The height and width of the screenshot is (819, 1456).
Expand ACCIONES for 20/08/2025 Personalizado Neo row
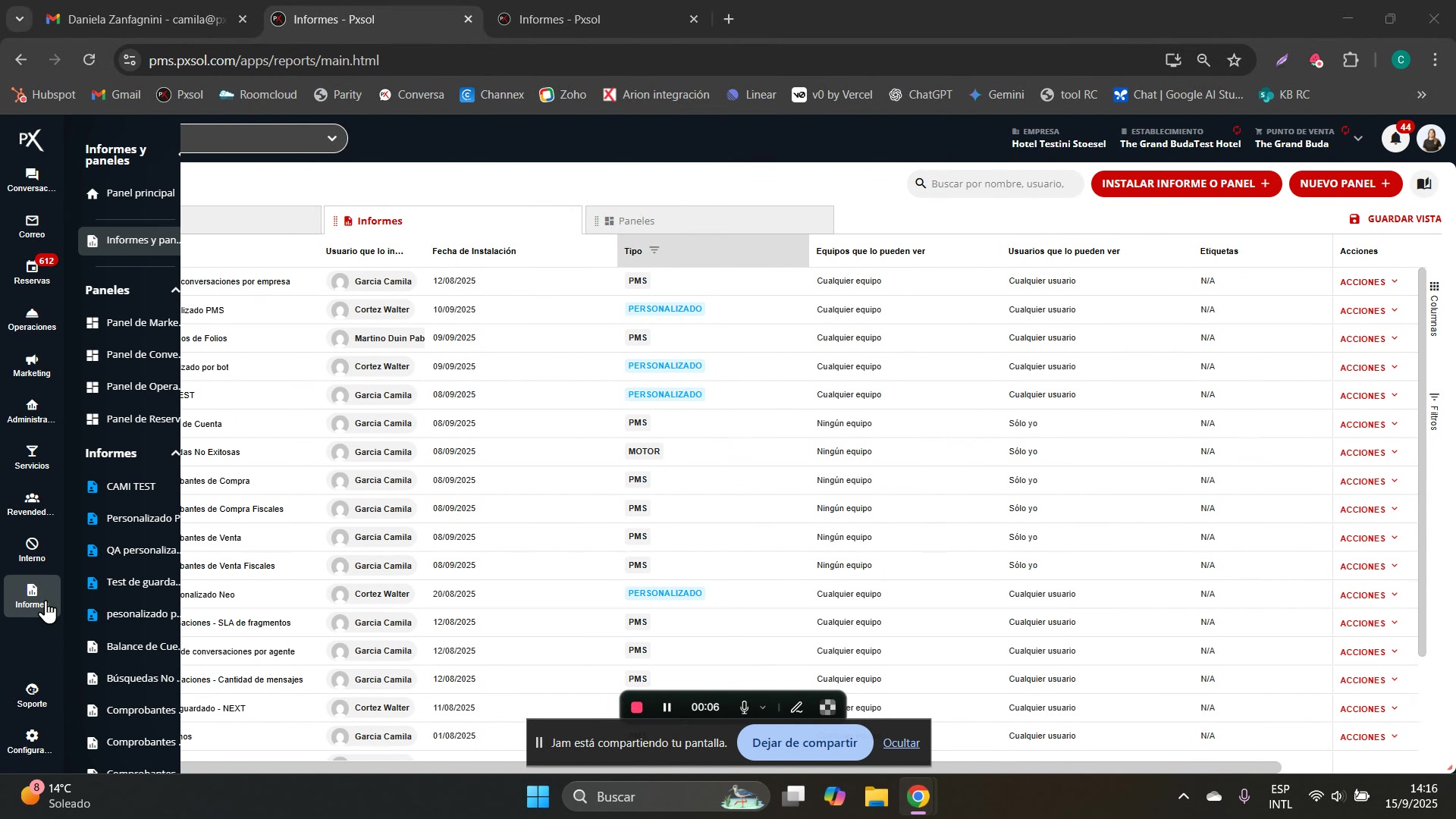tap(1369, 595)
